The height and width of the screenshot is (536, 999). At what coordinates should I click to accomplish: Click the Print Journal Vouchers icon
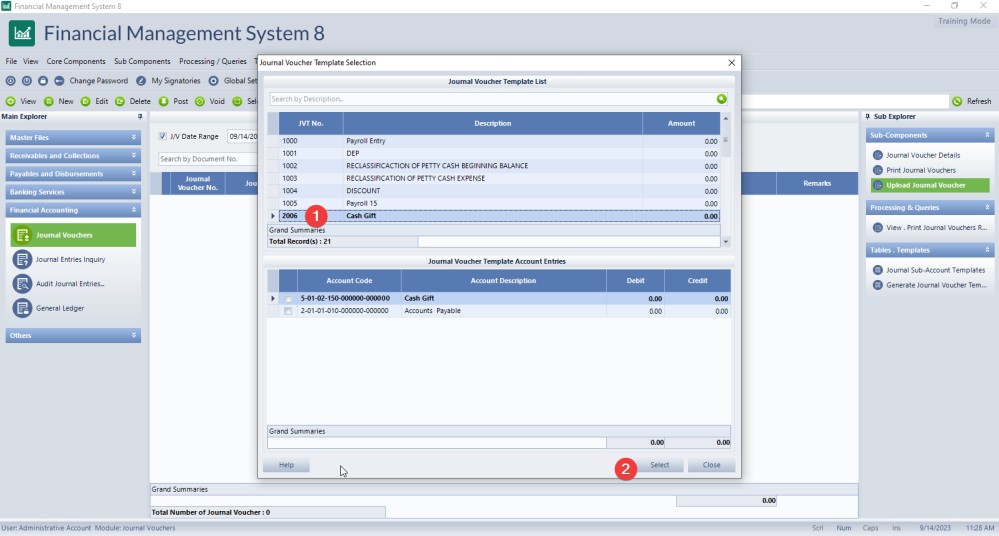tap(878, 170)
